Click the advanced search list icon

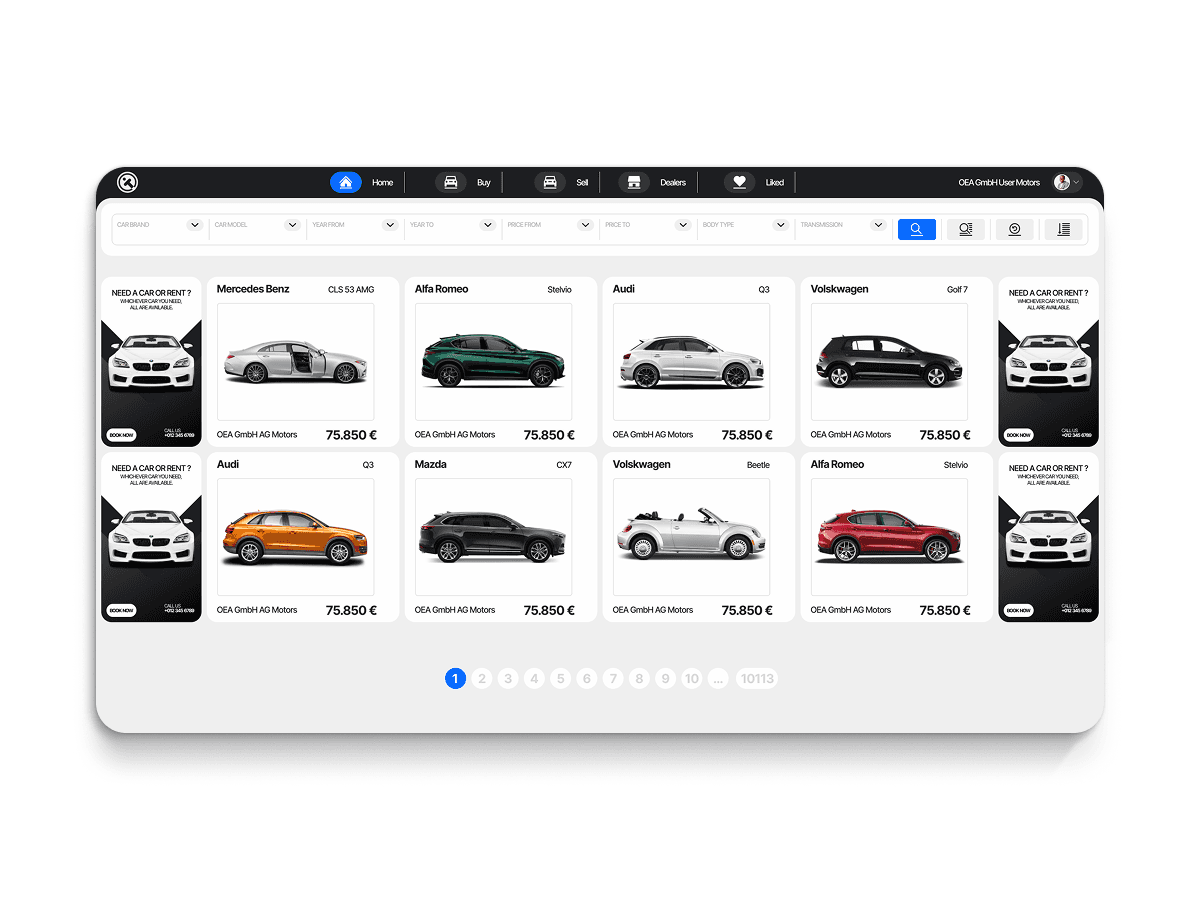(966, 229)
